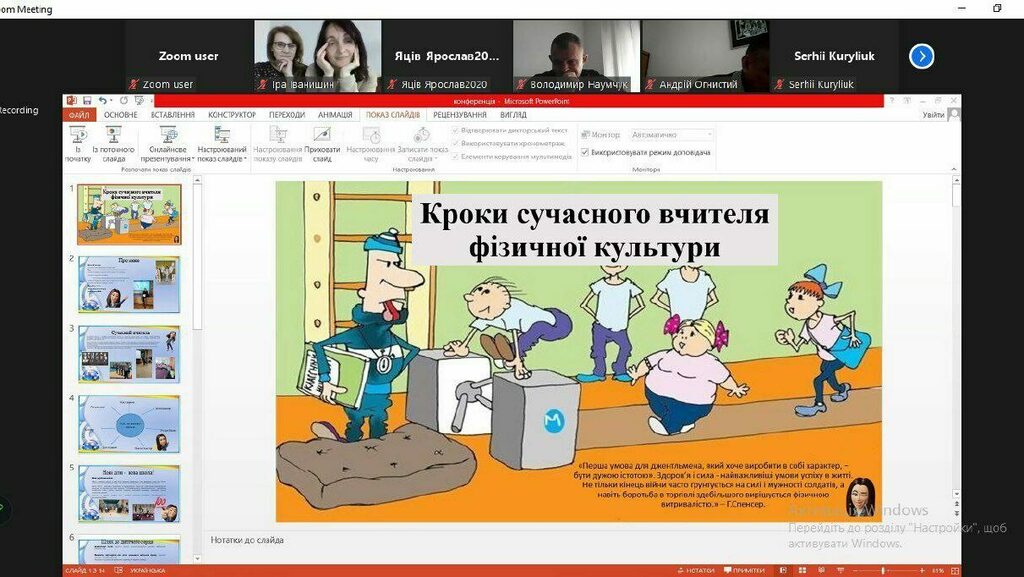The width and height of the screenshot is (1024, 577).
Task: Open the Monitor 'Автоматично' combo box
Action: [711, 134]
